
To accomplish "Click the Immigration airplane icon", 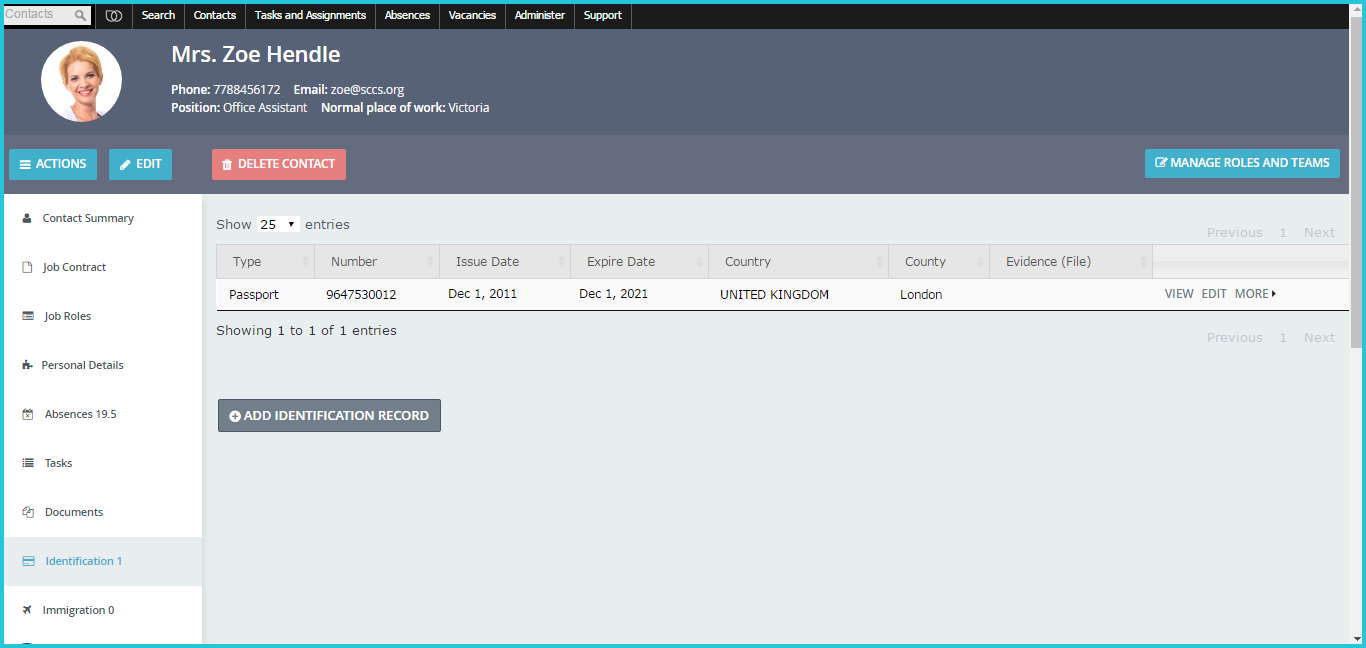I will (27, 610).
